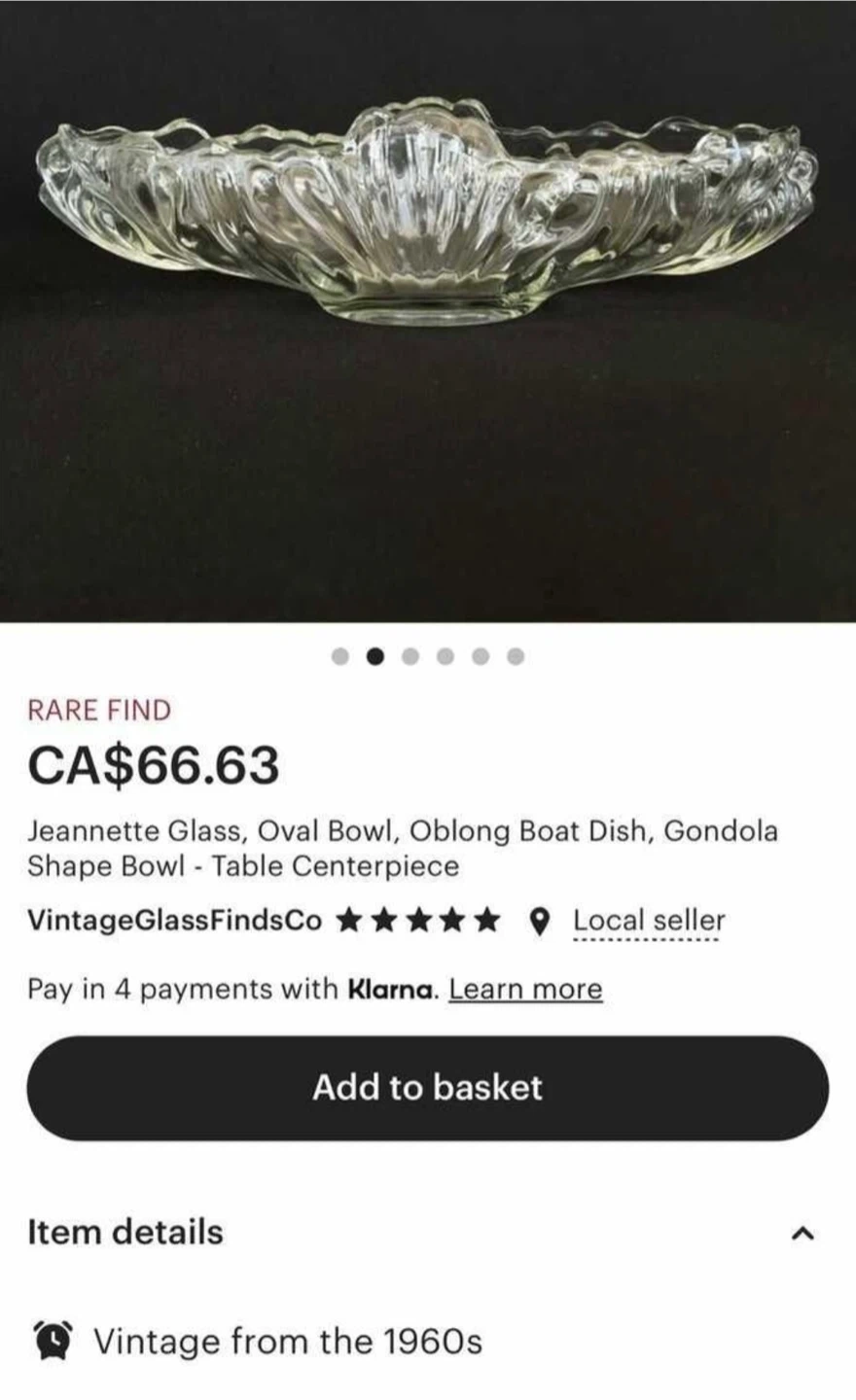This screenshot has height=1400, width=856.
Task: Collapse the Item details chevron
Action: (x=801, y=1233)
